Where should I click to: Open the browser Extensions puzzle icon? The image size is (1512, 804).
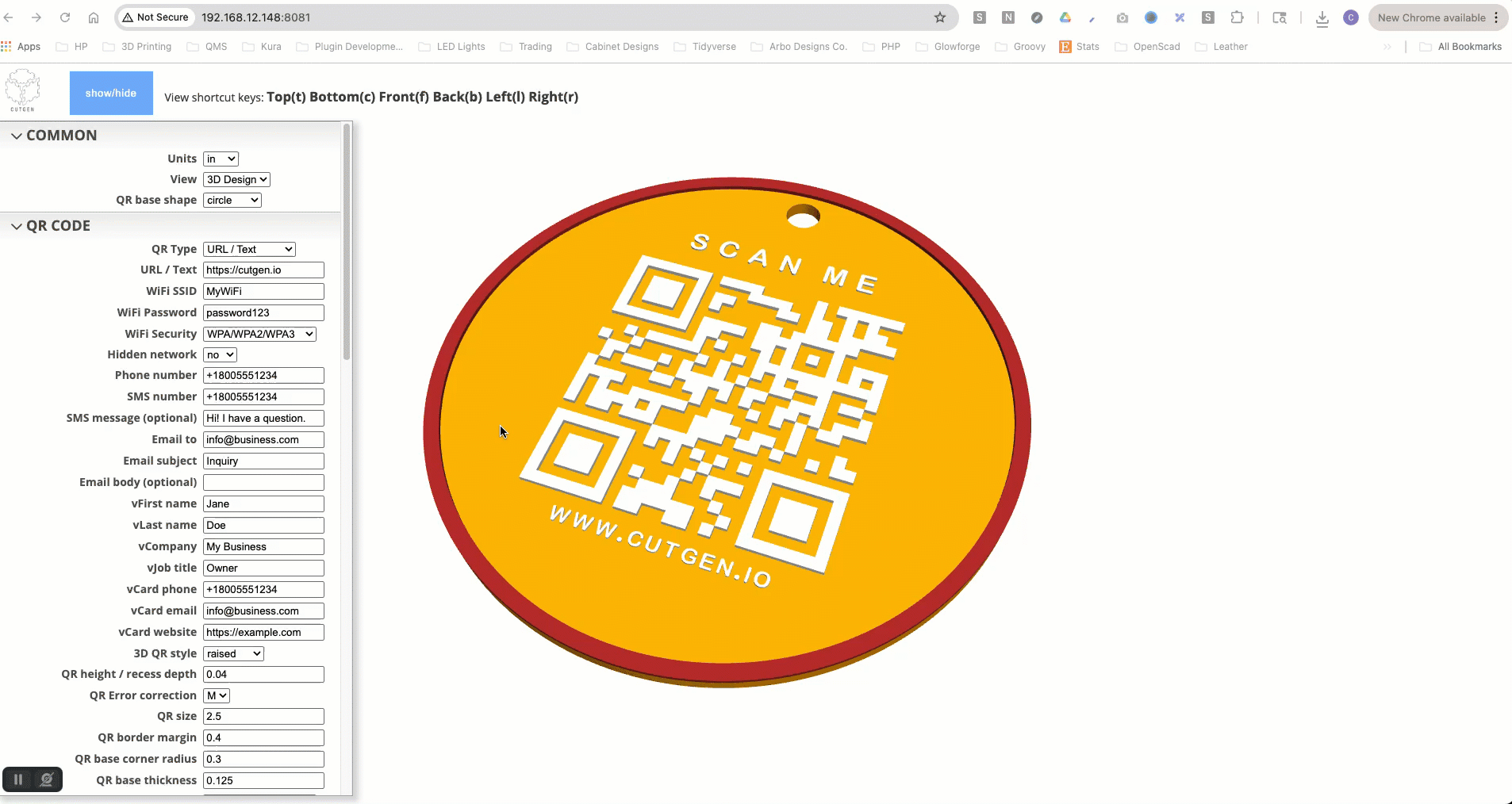(1237, 17)
